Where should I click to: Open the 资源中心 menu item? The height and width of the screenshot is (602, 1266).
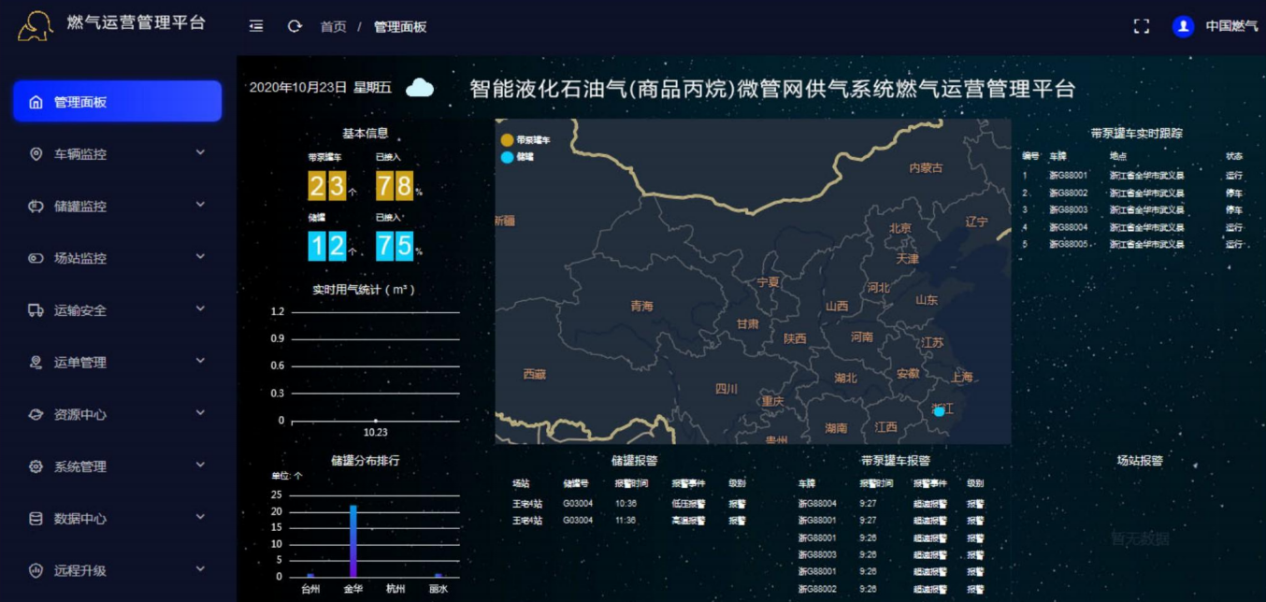pos(80,414)
